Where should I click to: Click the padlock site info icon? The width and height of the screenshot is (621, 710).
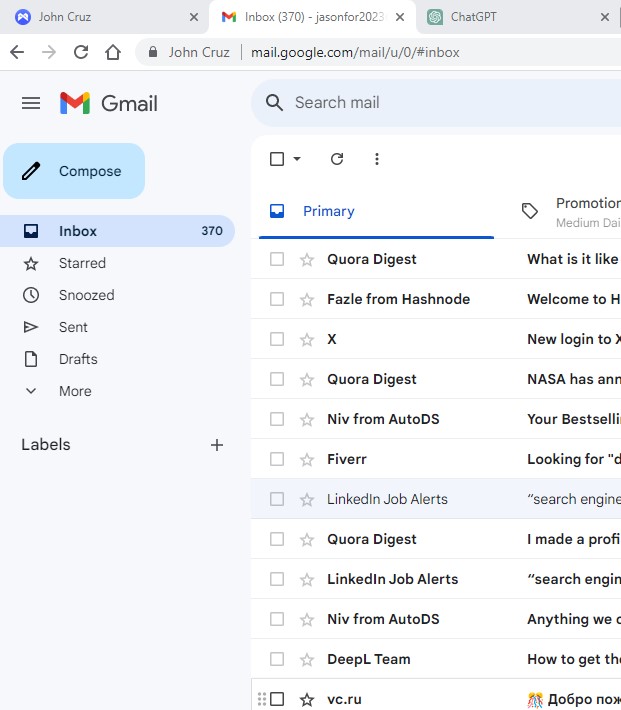153,52
